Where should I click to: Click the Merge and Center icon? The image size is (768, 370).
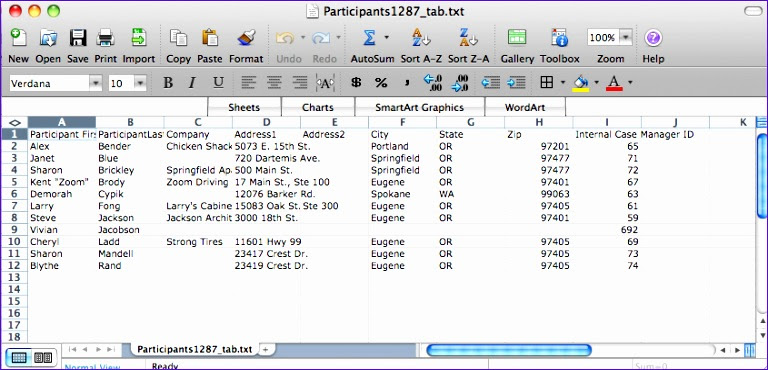pyautogui.click(x=325, y=83)
